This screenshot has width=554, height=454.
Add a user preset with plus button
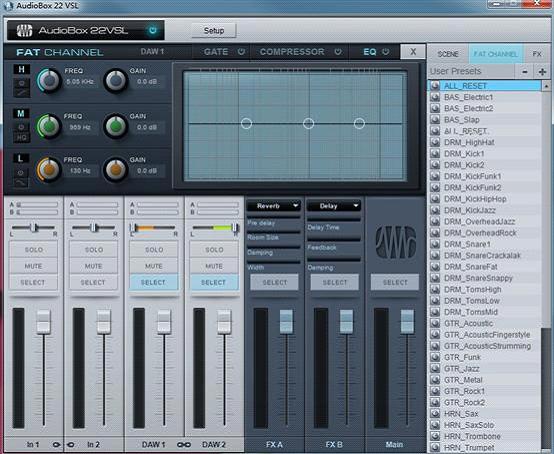[x=542, y=72]
